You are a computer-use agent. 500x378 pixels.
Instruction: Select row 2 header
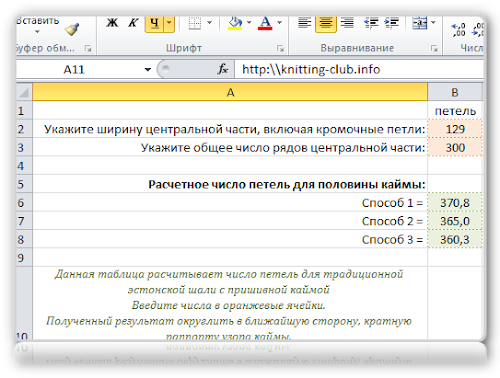tap(24, 129)
